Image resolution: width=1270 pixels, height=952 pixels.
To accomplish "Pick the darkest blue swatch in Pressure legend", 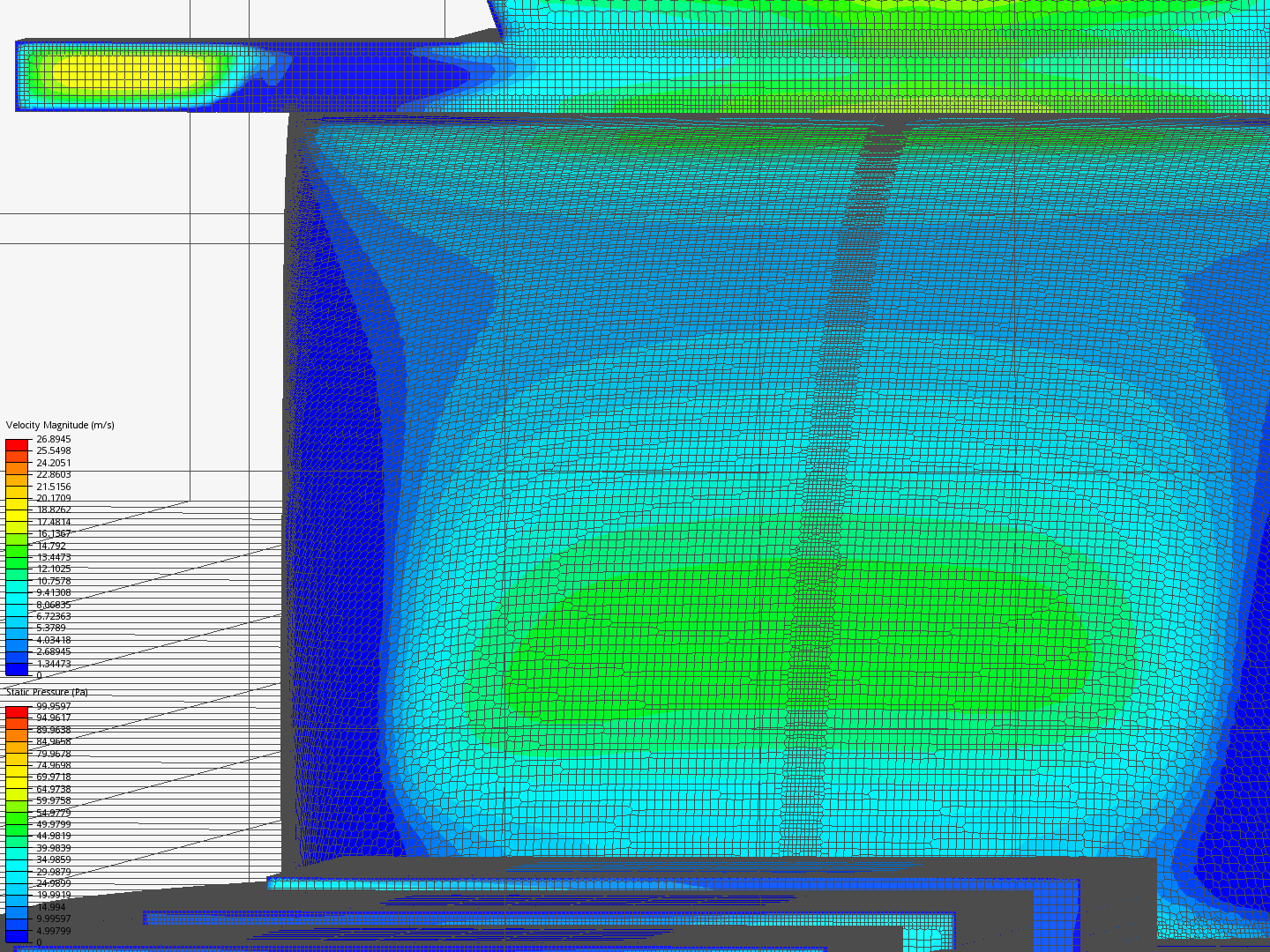I will pos(18,937).
